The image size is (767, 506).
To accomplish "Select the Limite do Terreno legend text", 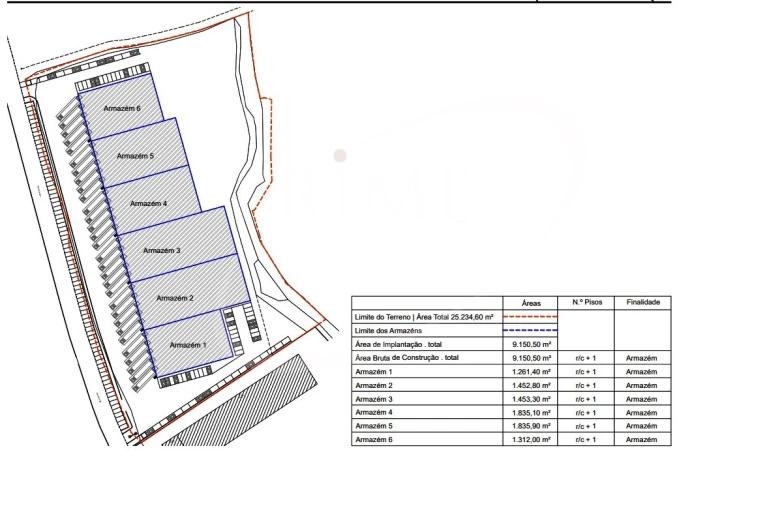I will (x=427, y=316).
